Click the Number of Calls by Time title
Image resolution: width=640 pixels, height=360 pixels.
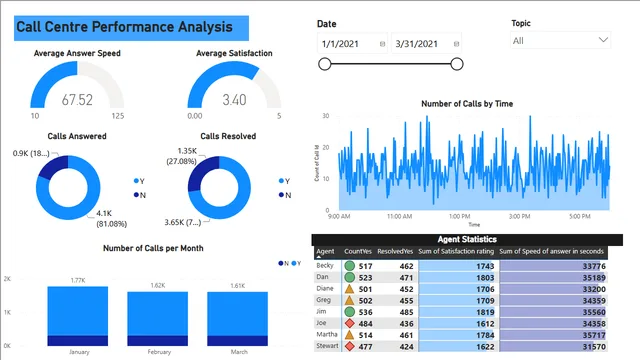pyautogui.click(x=467, y=104)
